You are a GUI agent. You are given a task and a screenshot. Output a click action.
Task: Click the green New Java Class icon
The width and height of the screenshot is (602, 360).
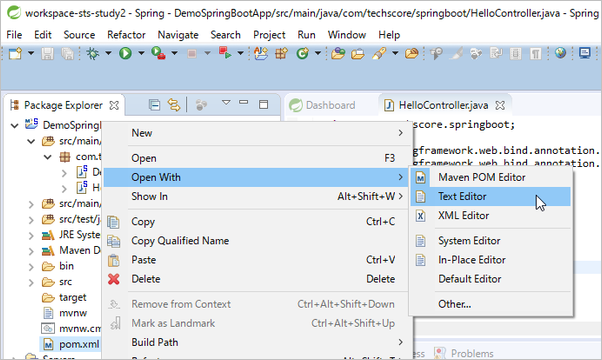[x=303, y=53]
